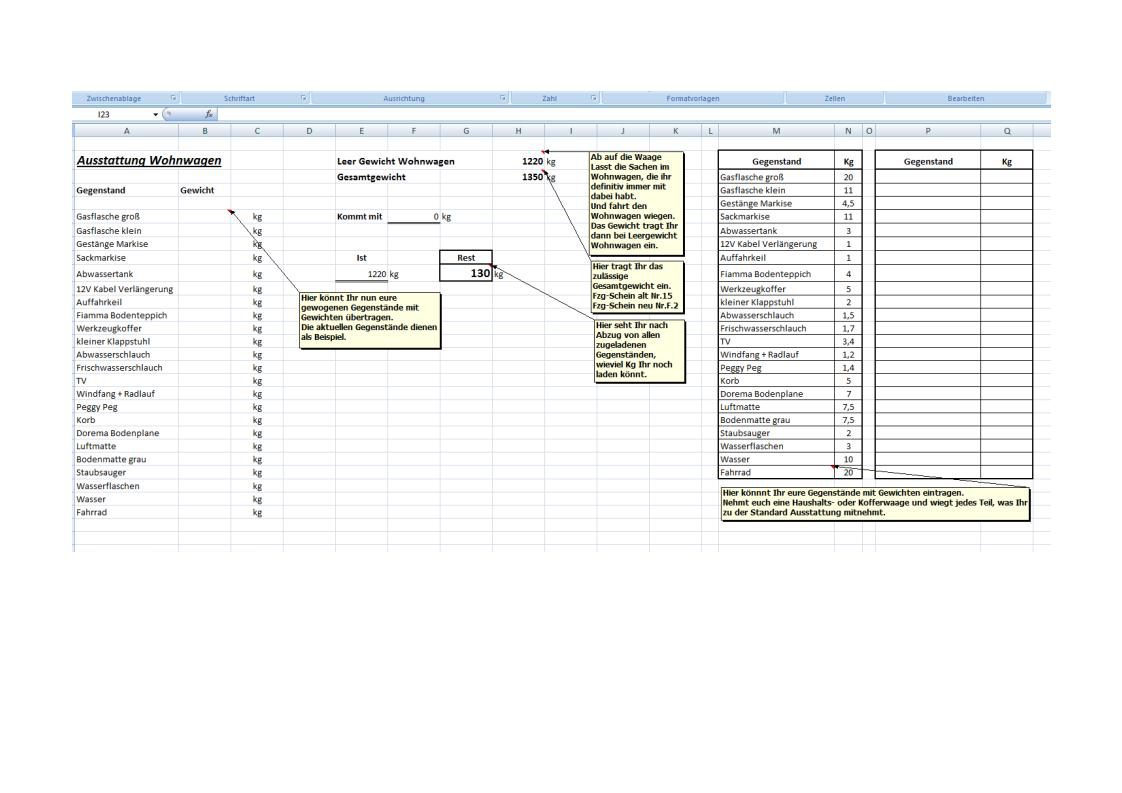The height and width of the screenshot is (793, 1122).
Task: Select the 'Gewicht' header in column B
Action: pyautogui.click(x=197, y=190)
